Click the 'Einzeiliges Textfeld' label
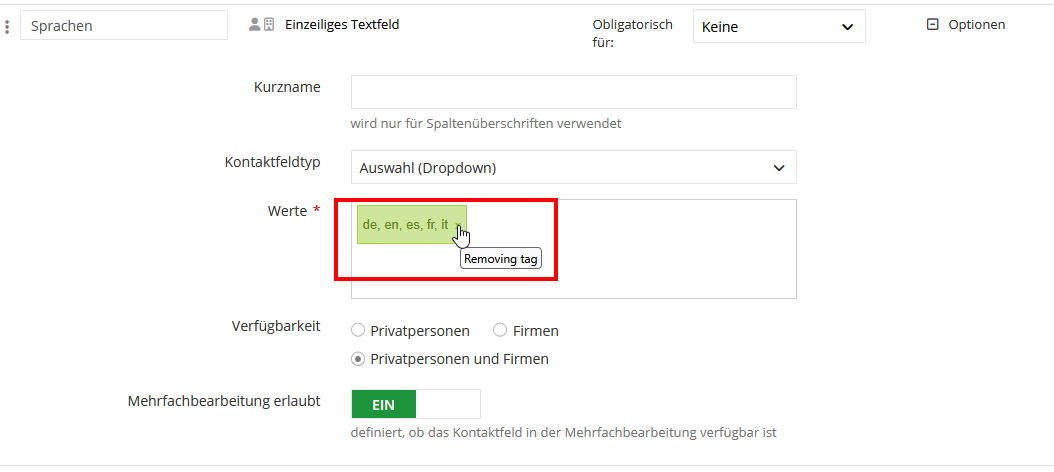This screenshot has height=472, width=1054. 342,24
